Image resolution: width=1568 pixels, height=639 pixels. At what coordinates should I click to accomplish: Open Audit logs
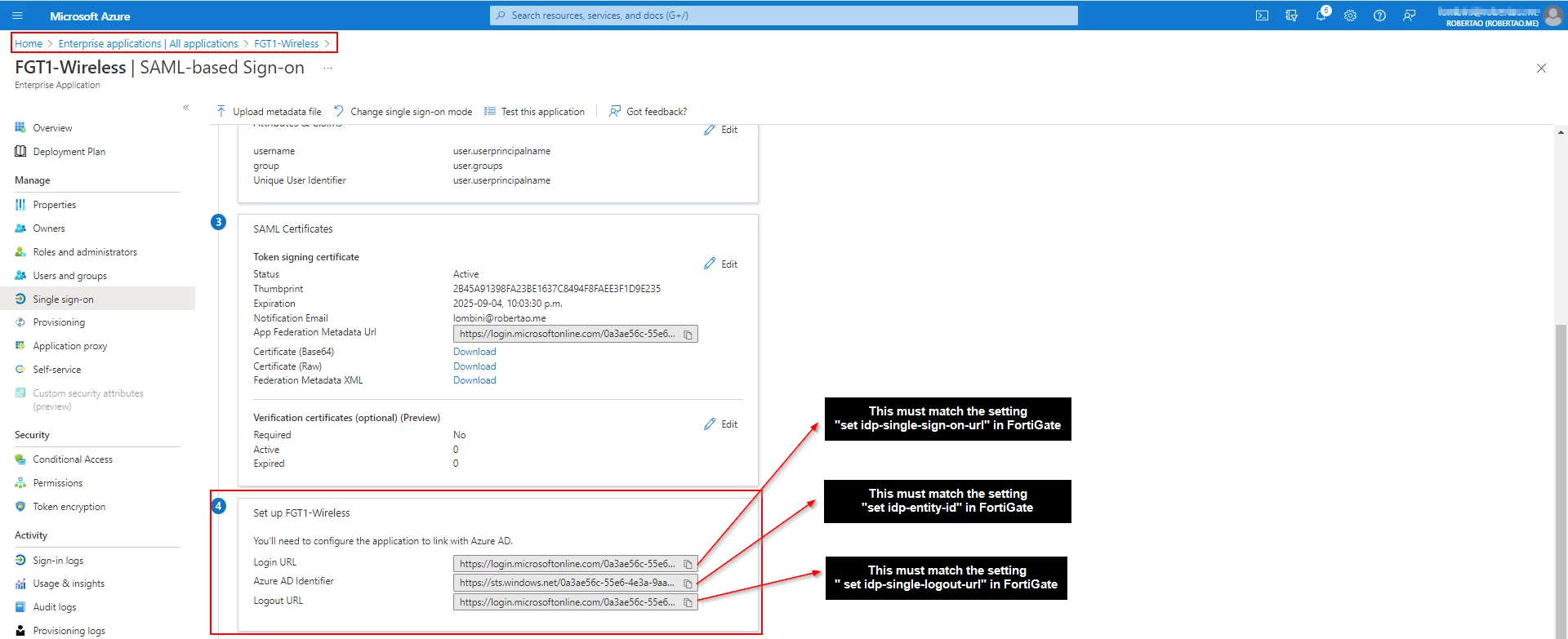pos(55,607)
